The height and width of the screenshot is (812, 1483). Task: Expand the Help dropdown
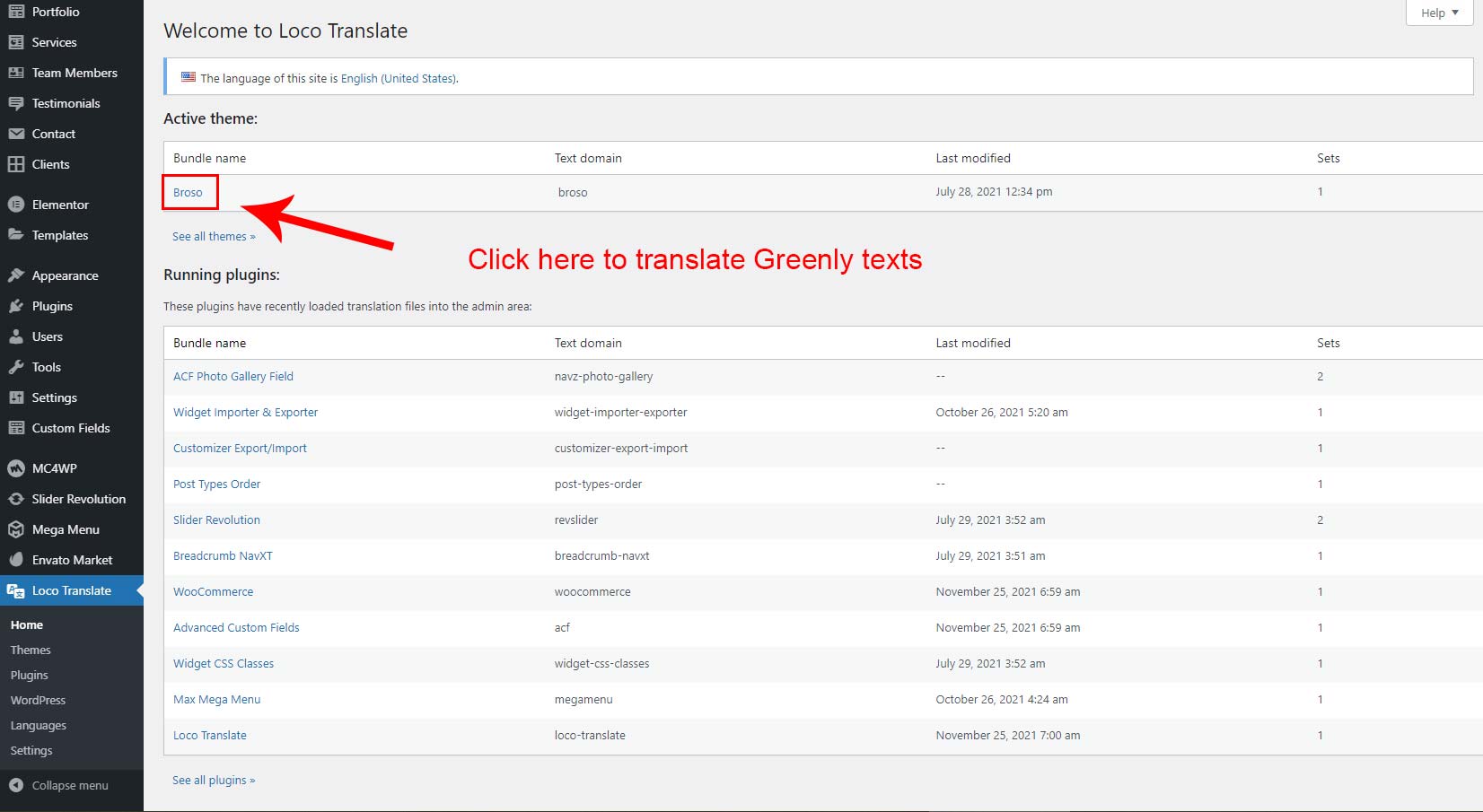[x=1439, y=13]
